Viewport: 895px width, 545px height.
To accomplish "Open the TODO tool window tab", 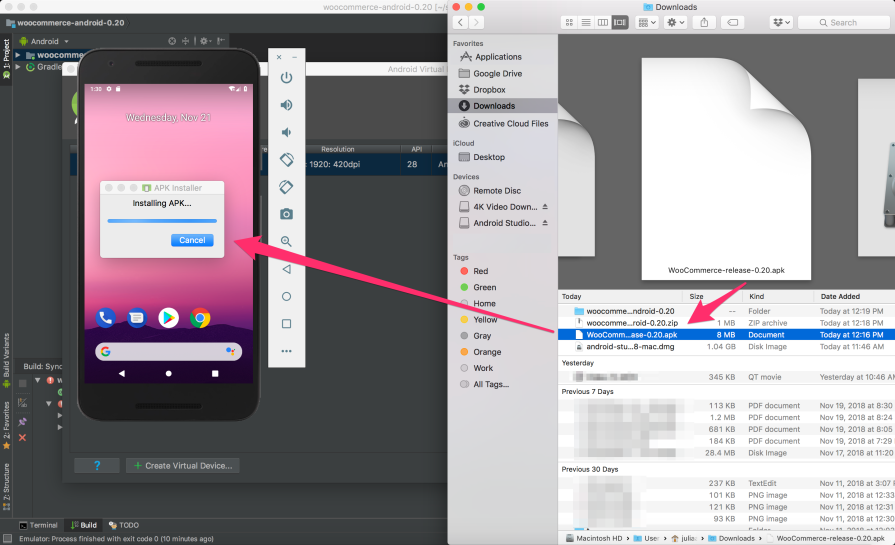I will point(124,525).
